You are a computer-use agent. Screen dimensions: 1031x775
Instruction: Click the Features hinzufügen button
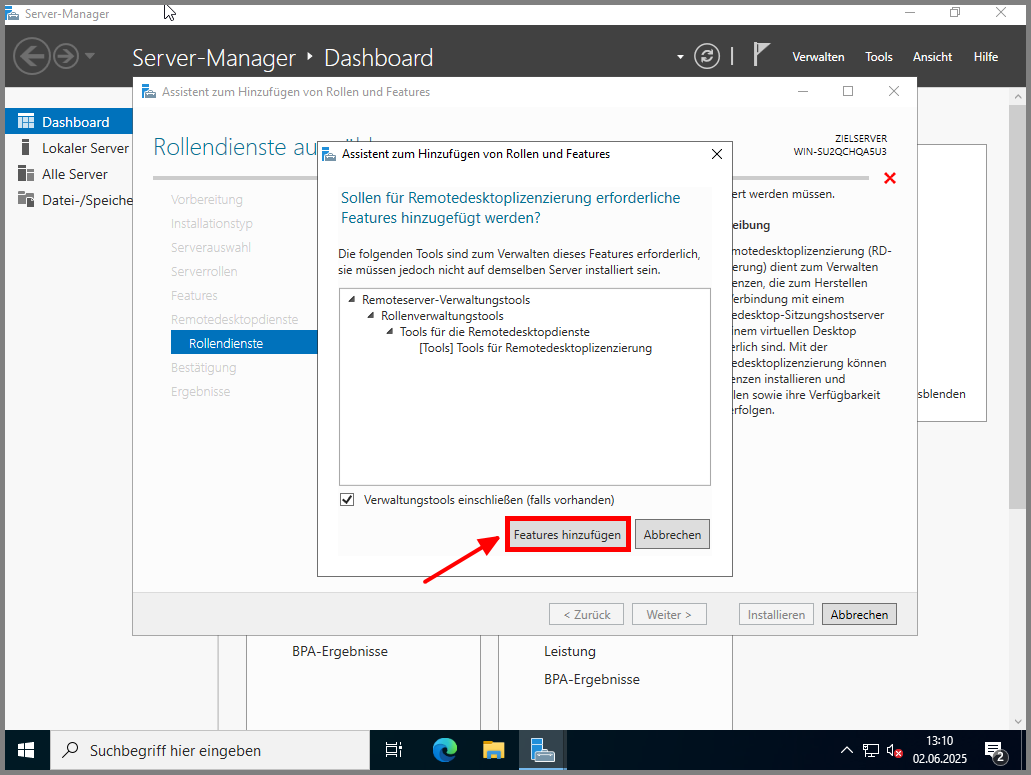[567, 535]
